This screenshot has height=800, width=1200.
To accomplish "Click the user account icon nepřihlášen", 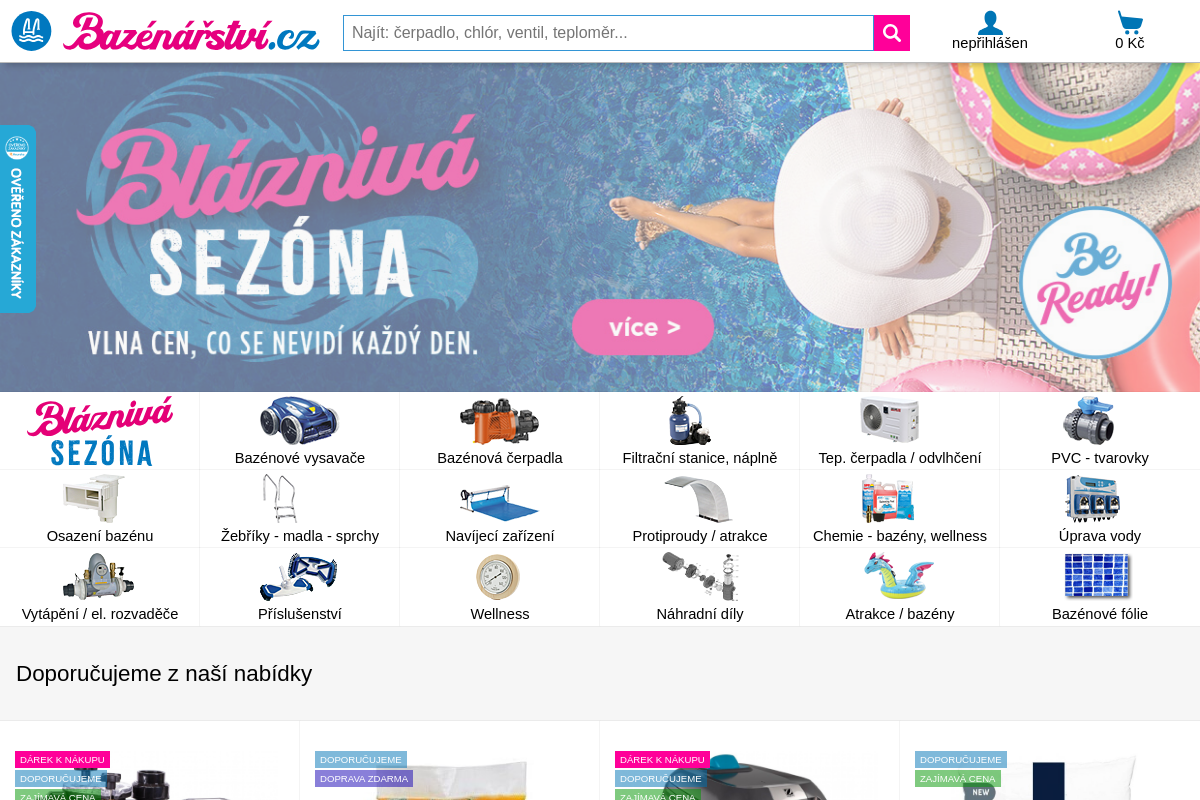I will pyautogui.click(x=990, y=23).
